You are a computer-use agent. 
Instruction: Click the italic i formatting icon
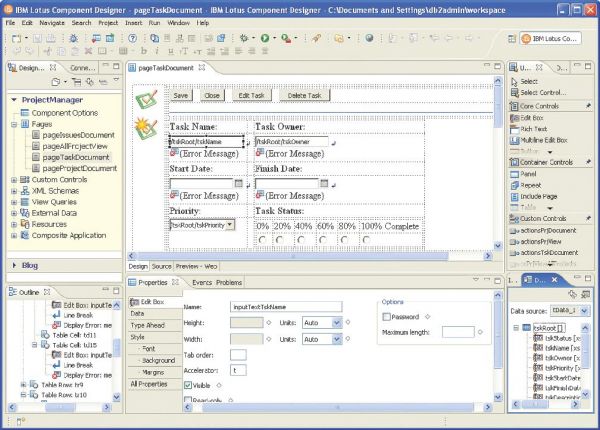157,50
